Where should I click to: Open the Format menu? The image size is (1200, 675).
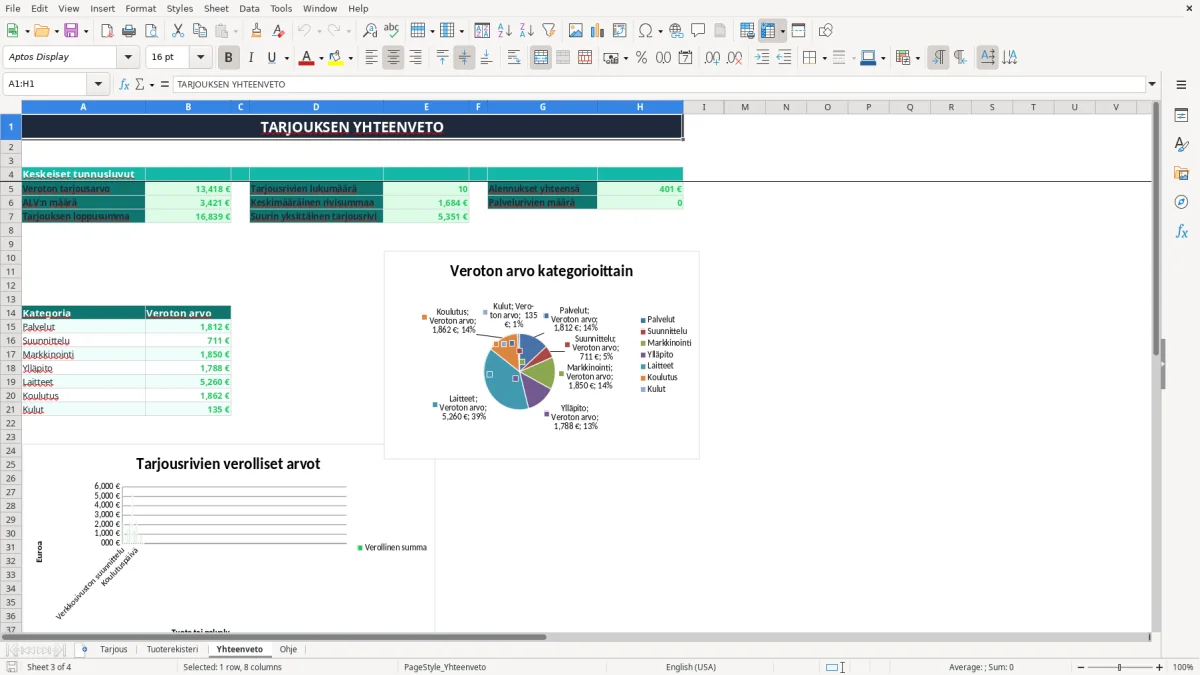coord(141,8)
